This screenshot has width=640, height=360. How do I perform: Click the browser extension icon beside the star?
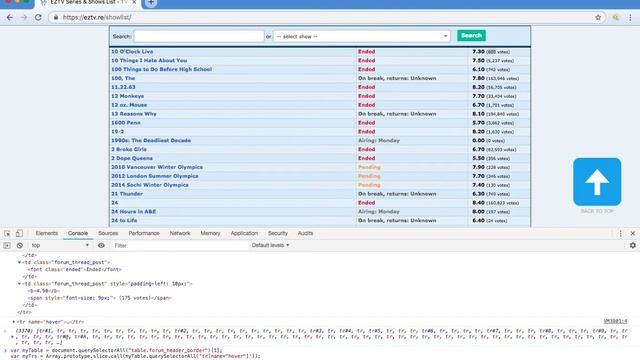click(616, 18)
